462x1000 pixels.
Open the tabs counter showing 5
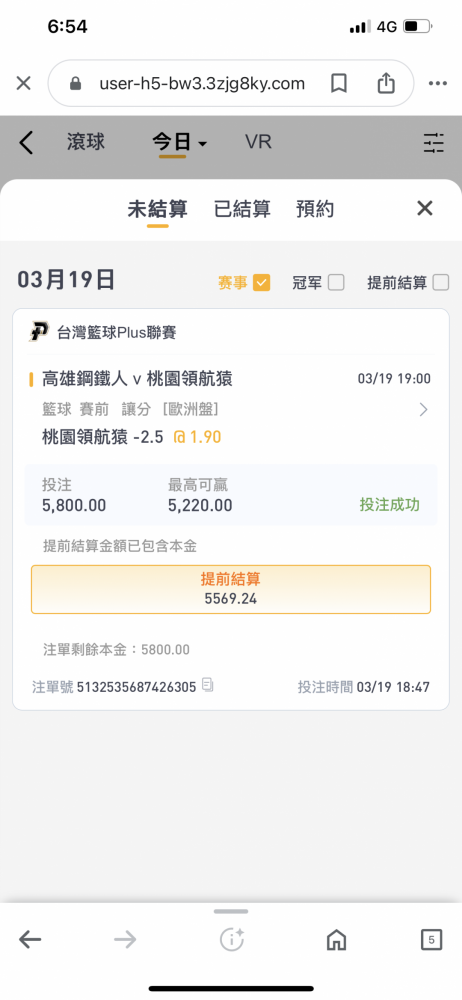[x=431, y=939]
